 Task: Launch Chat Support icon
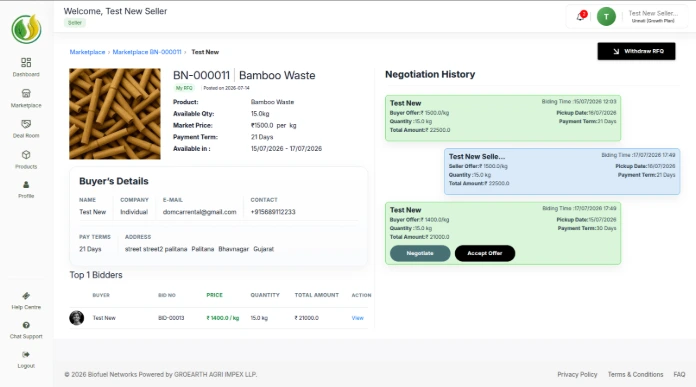pos(26,325)
